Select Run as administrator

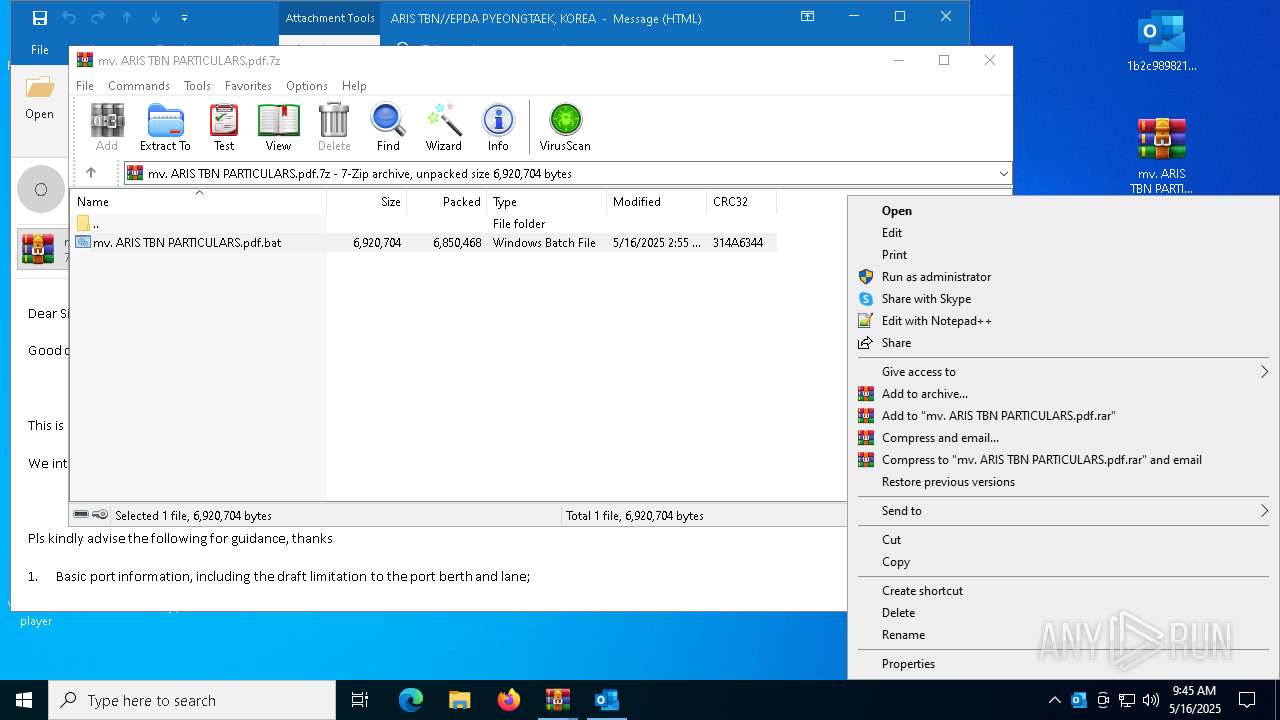click(x=1063, y=276)
